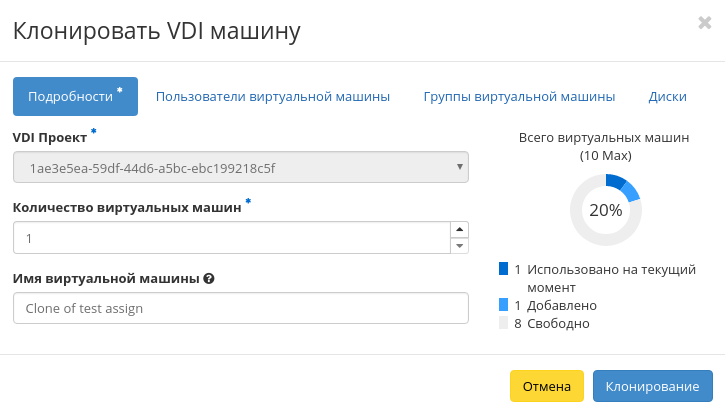Open the Группы виртуальной машины tab

(519, 97)
